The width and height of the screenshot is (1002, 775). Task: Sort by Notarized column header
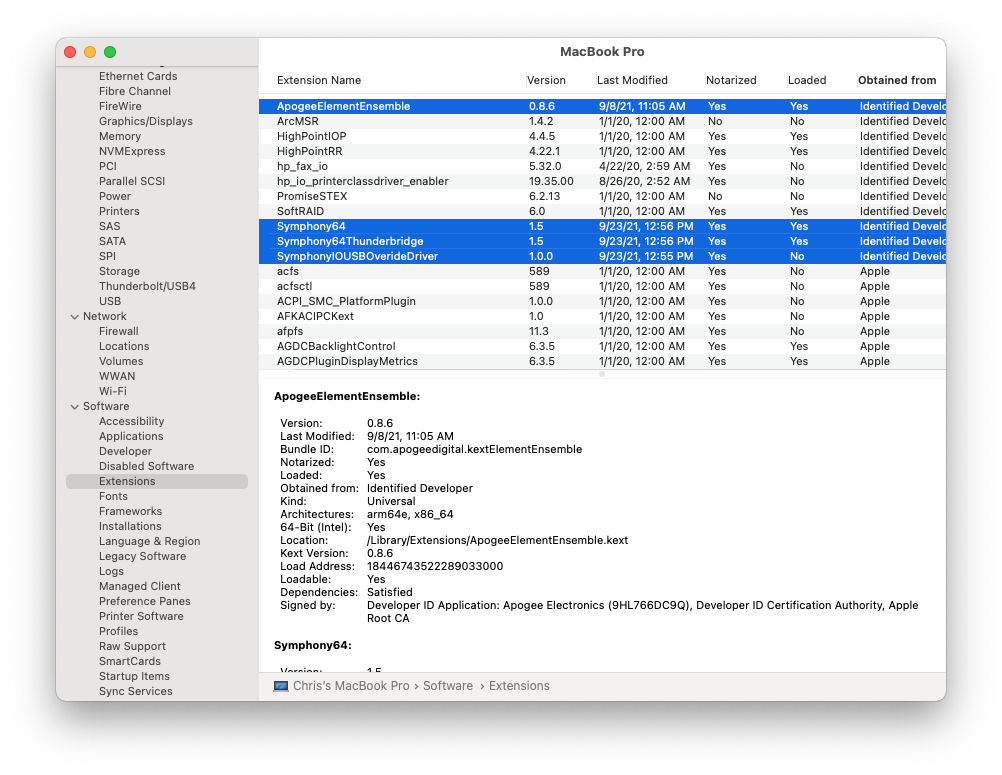pos(731,81)
